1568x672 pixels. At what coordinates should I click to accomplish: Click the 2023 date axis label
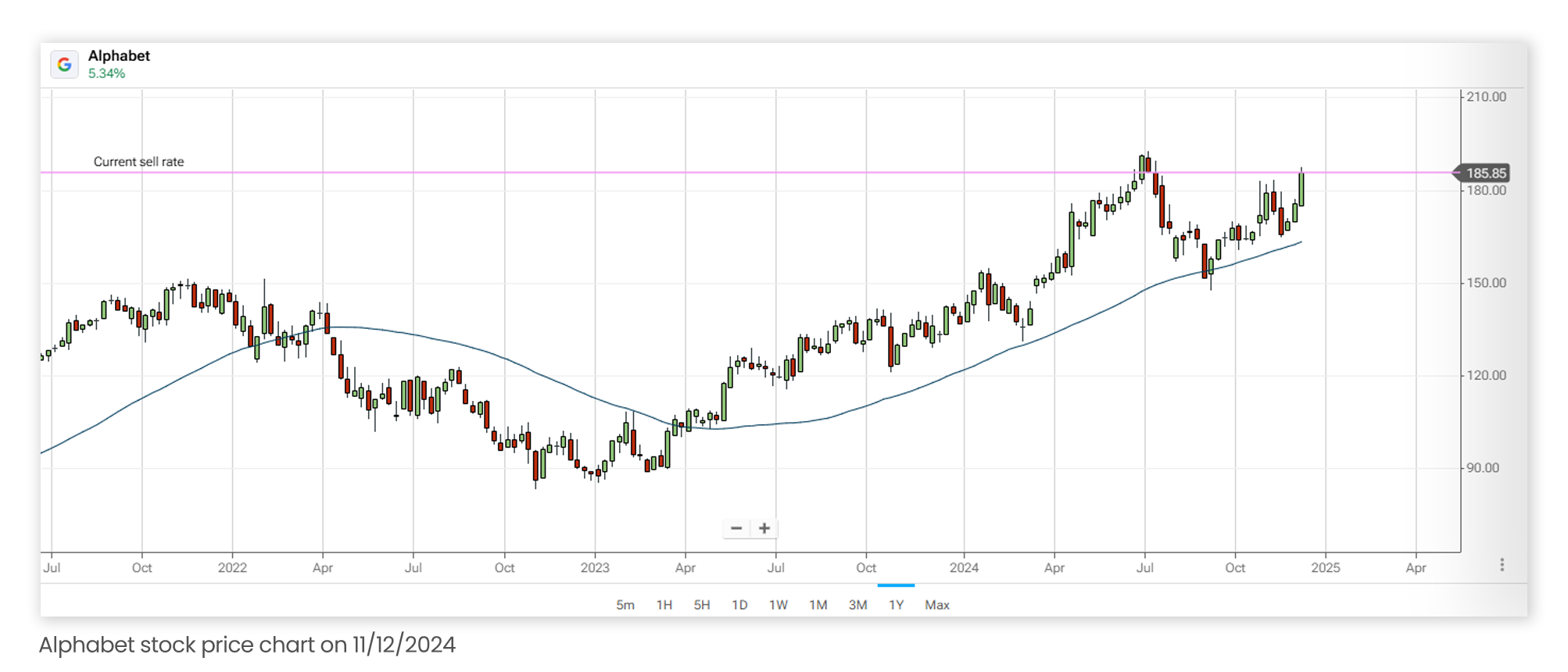595,568
